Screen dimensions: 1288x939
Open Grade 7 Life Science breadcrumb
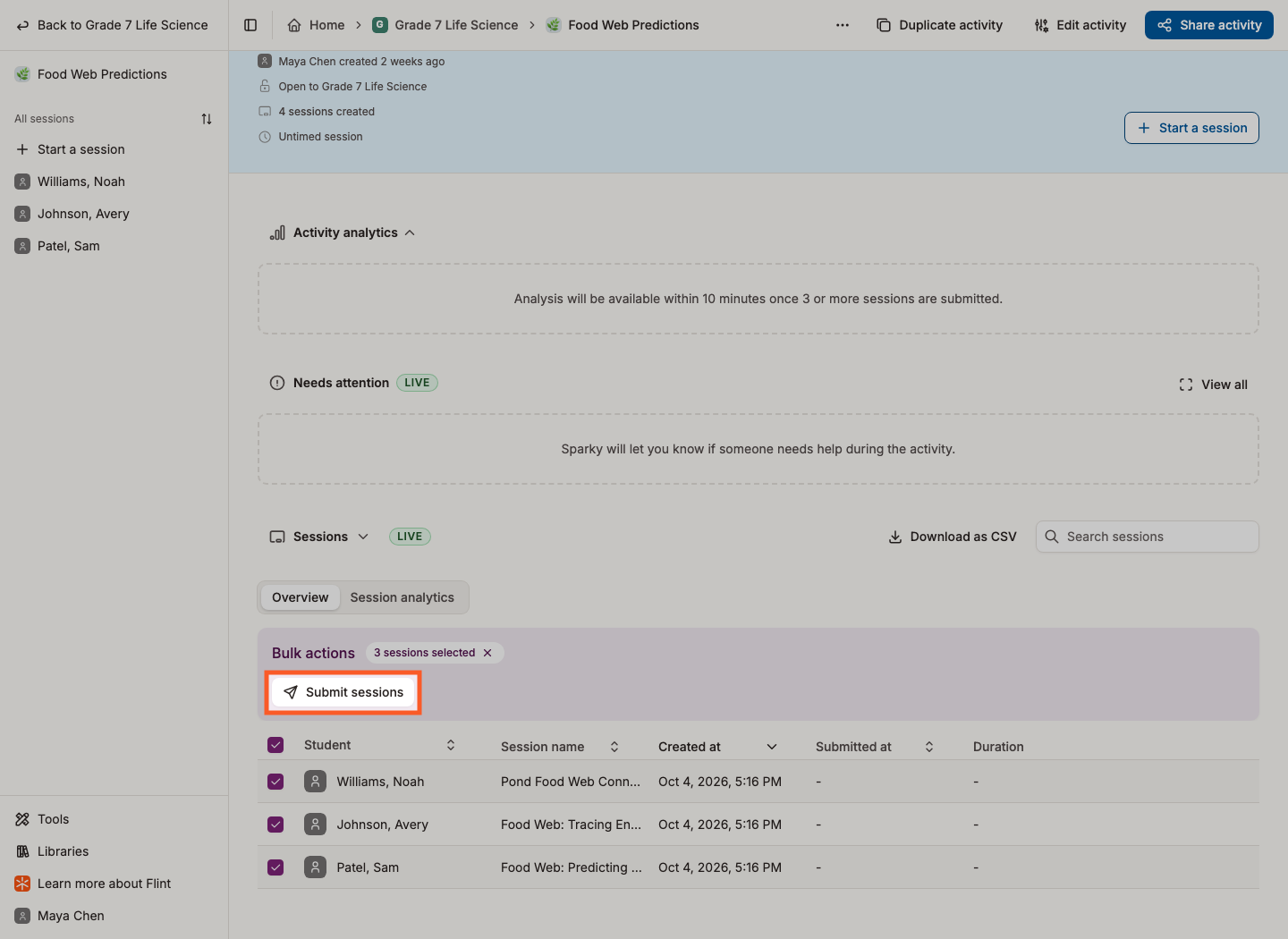[x=445, y=25]
